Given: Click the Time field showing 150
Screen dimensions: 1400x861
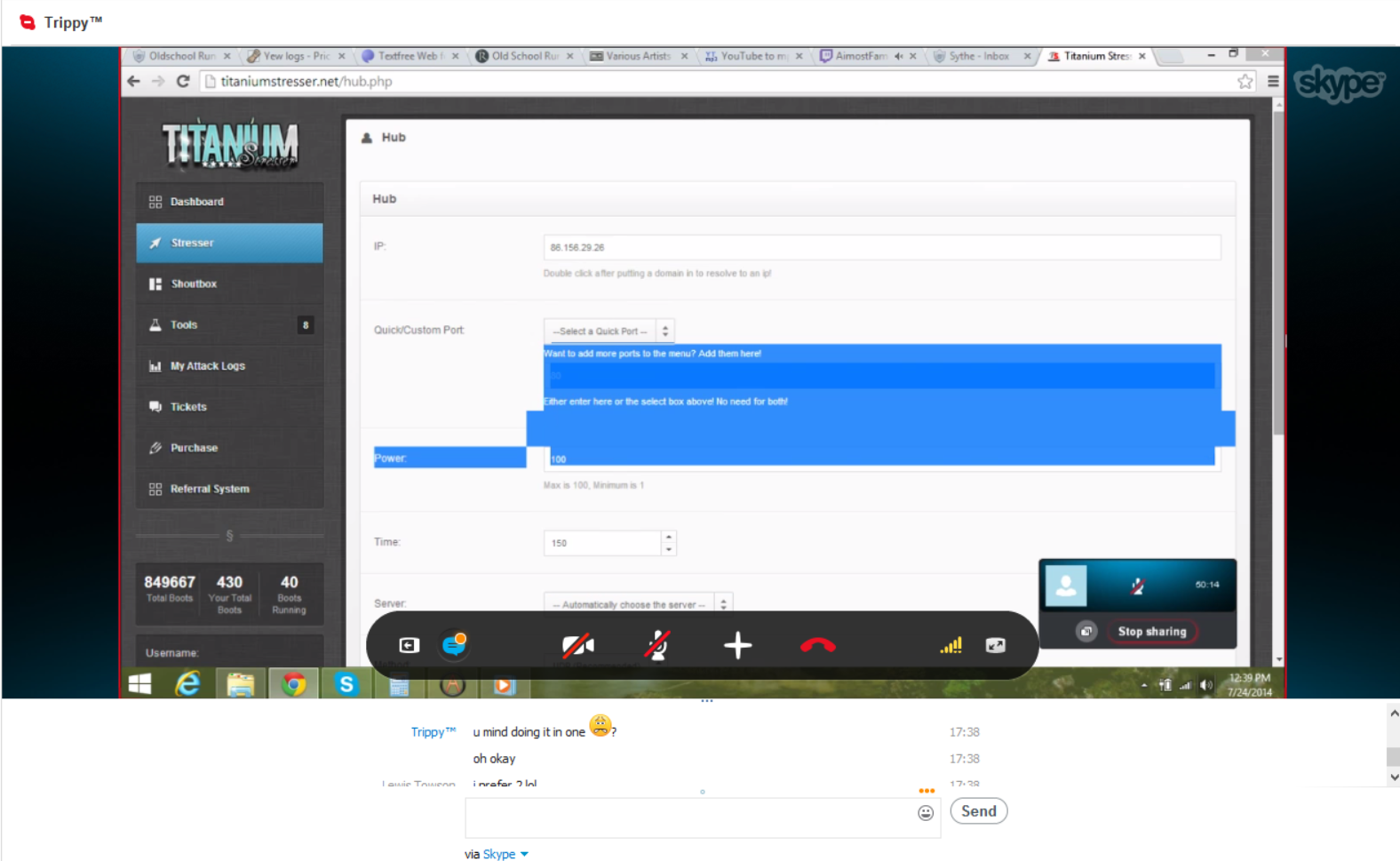Looking at the screenshot, I should point(602,543).
